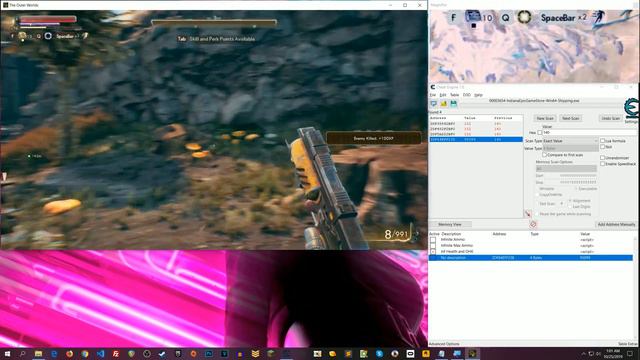Click SpaceBar x2 dodge indicator in magnifier
Screen dimensions: 640x360
point(564,18)
